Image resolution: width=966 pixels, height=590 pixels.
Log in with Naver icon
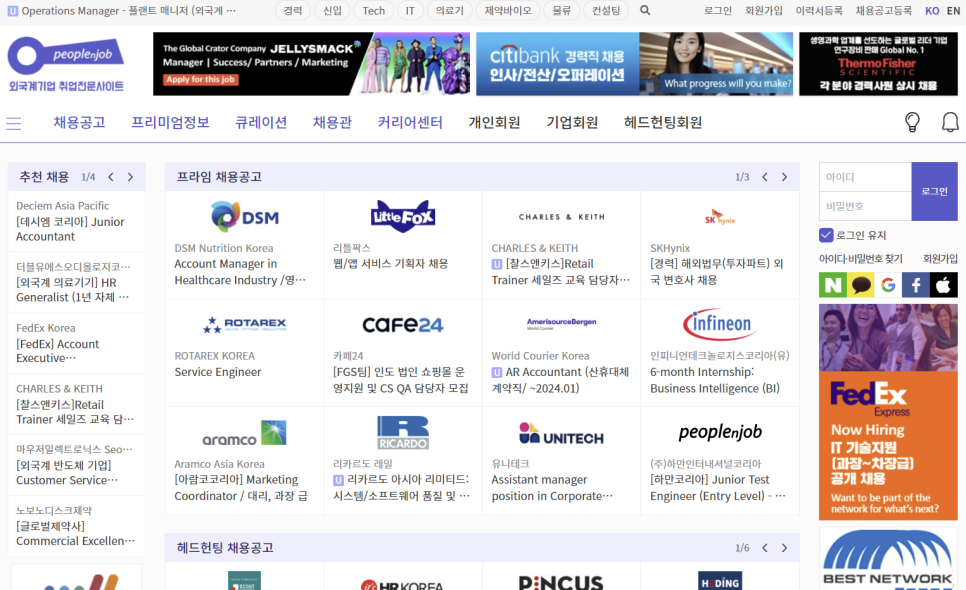coord(832,285)
